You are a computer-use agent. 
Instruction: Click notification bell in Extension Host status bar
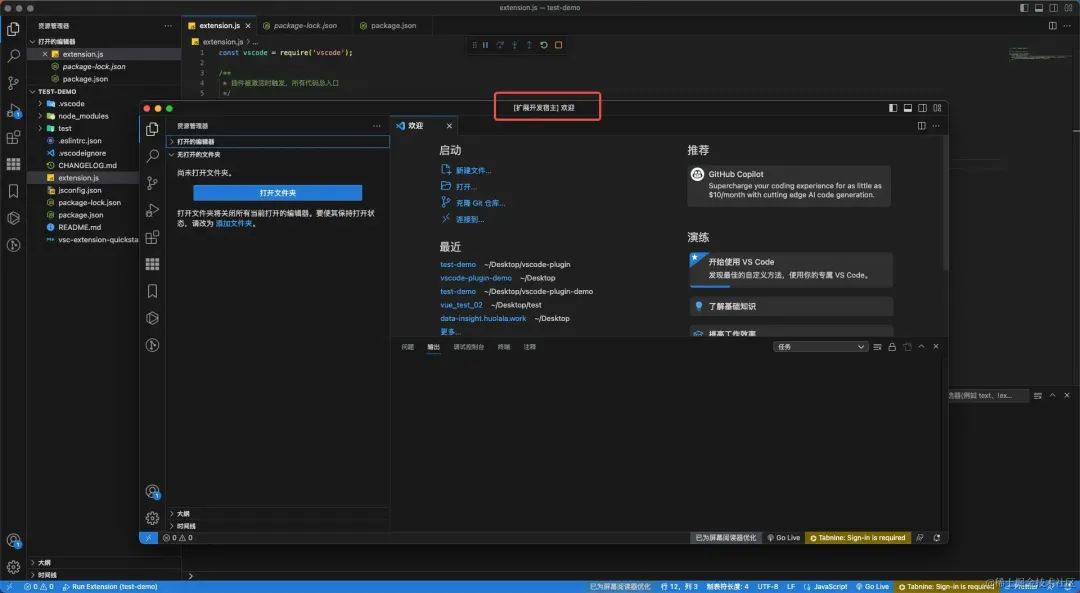(x=937, y=538)
